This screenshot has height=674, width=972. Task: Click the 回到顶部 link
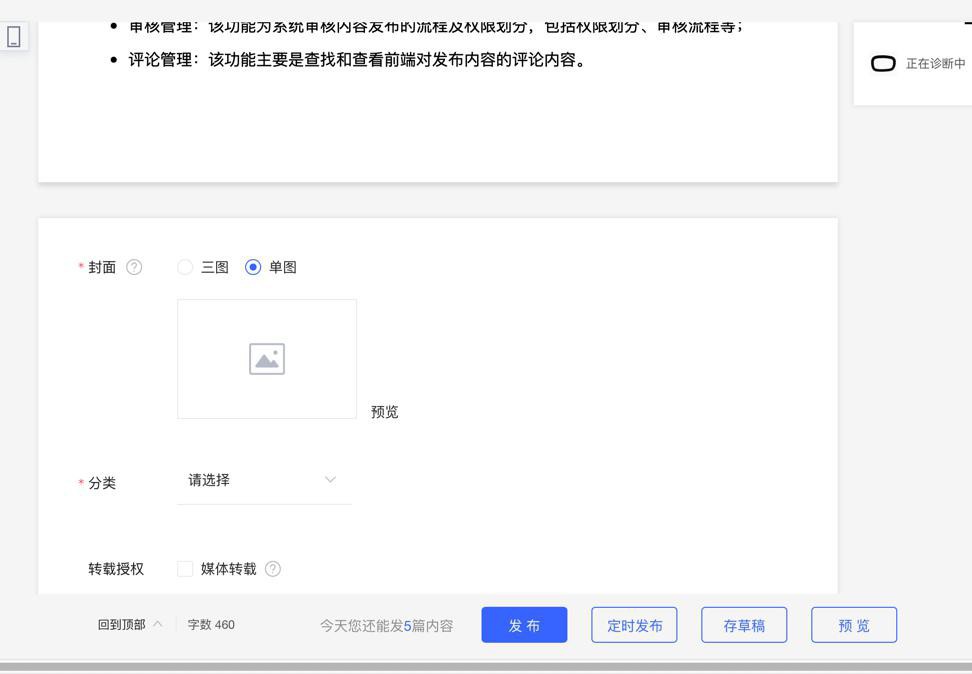pos(121,625)
